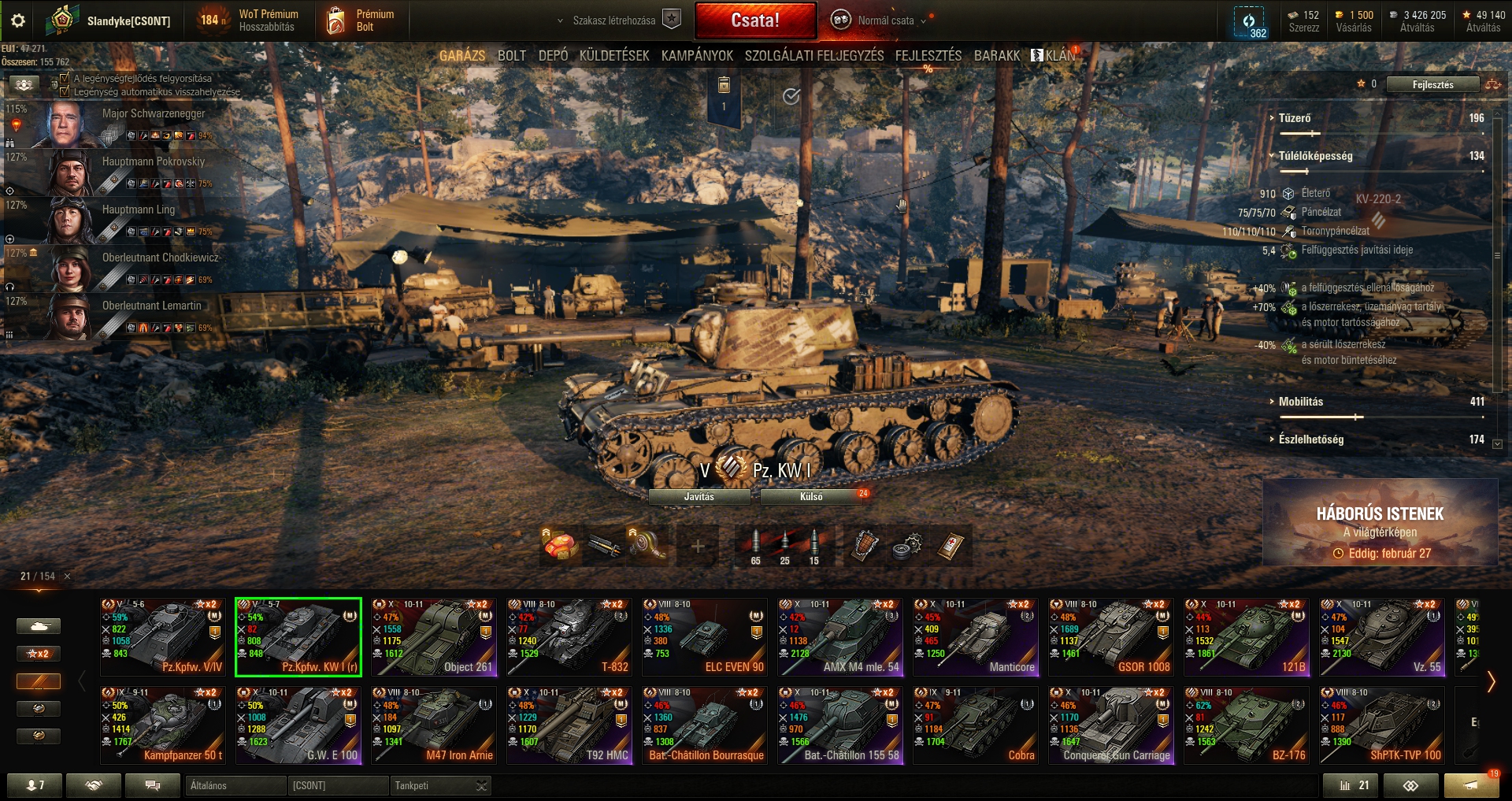
Task: Open the contacts list button showing 7
Action: 35,785
